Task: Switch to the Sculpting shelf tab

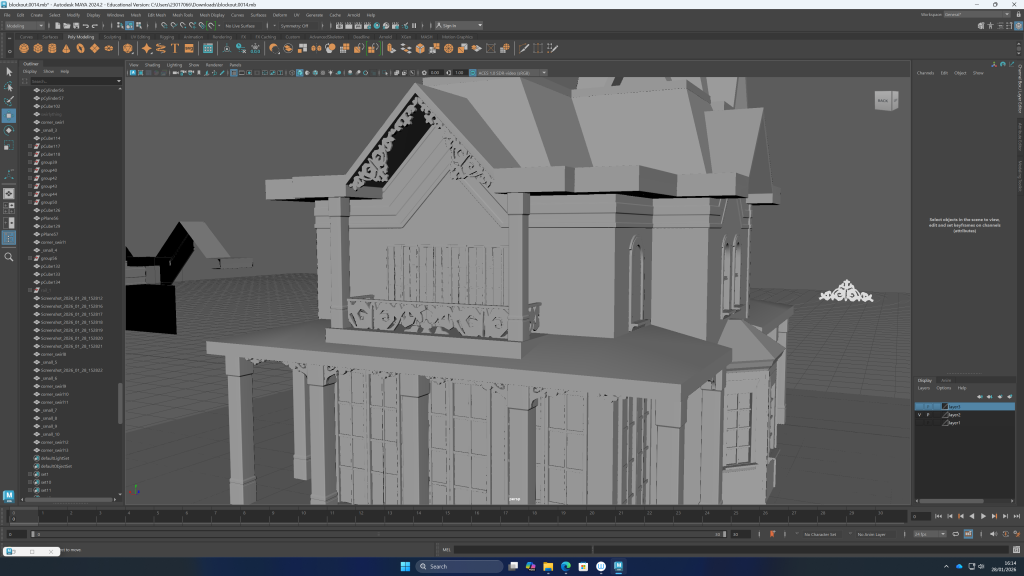Action: coord(112,37)
